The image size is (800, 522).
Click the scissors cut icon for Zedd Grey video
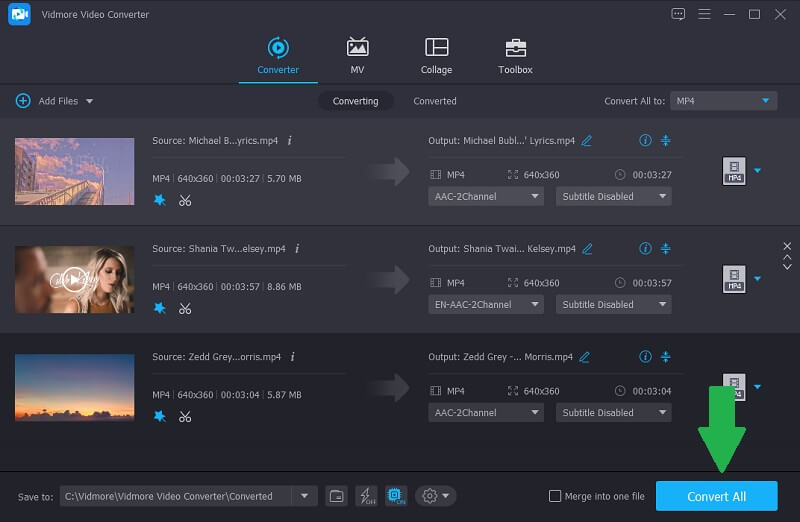click(x=185, y=416)
